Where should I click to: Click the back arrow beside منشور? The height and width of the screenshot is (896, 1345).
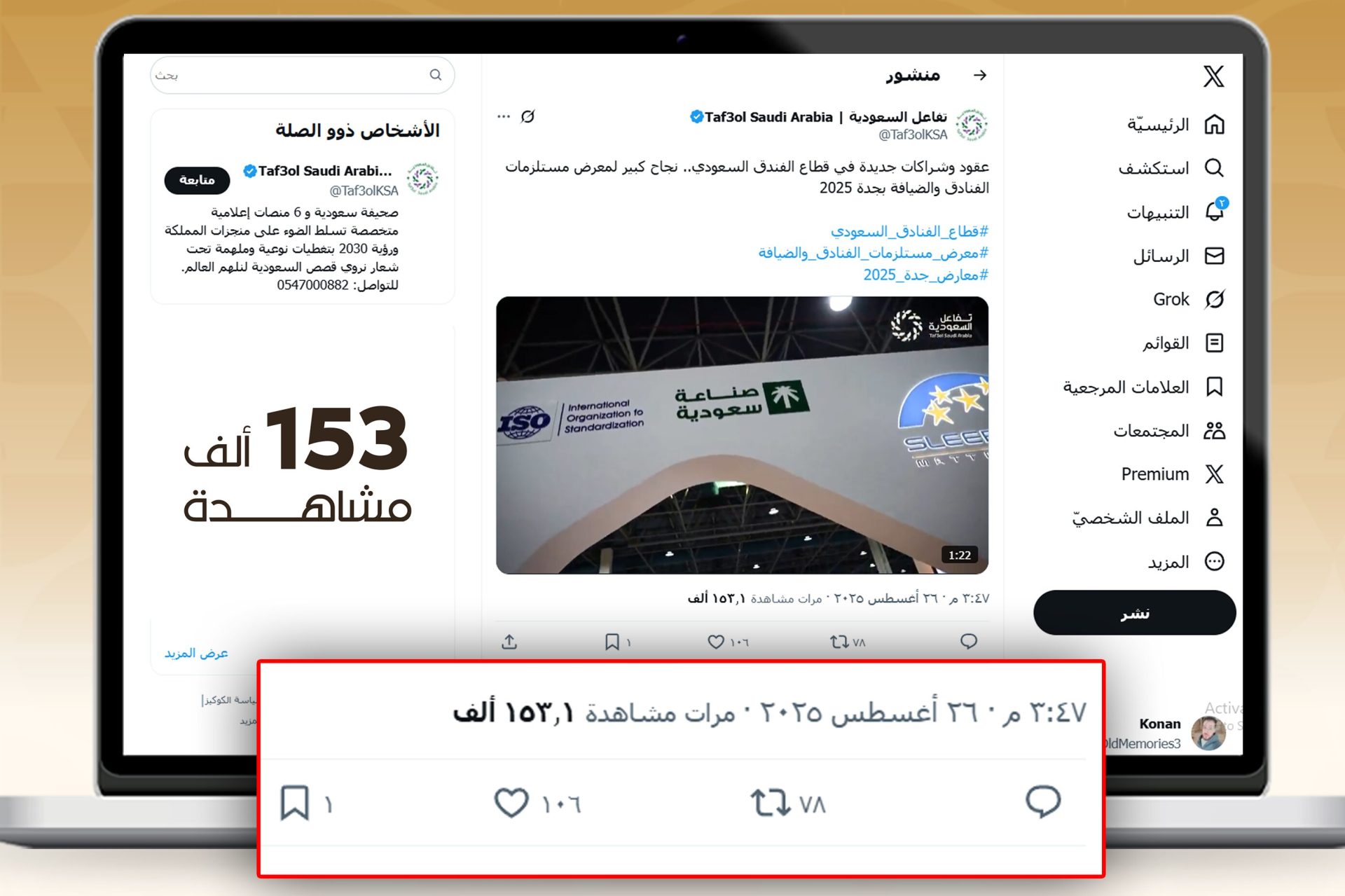980,75
